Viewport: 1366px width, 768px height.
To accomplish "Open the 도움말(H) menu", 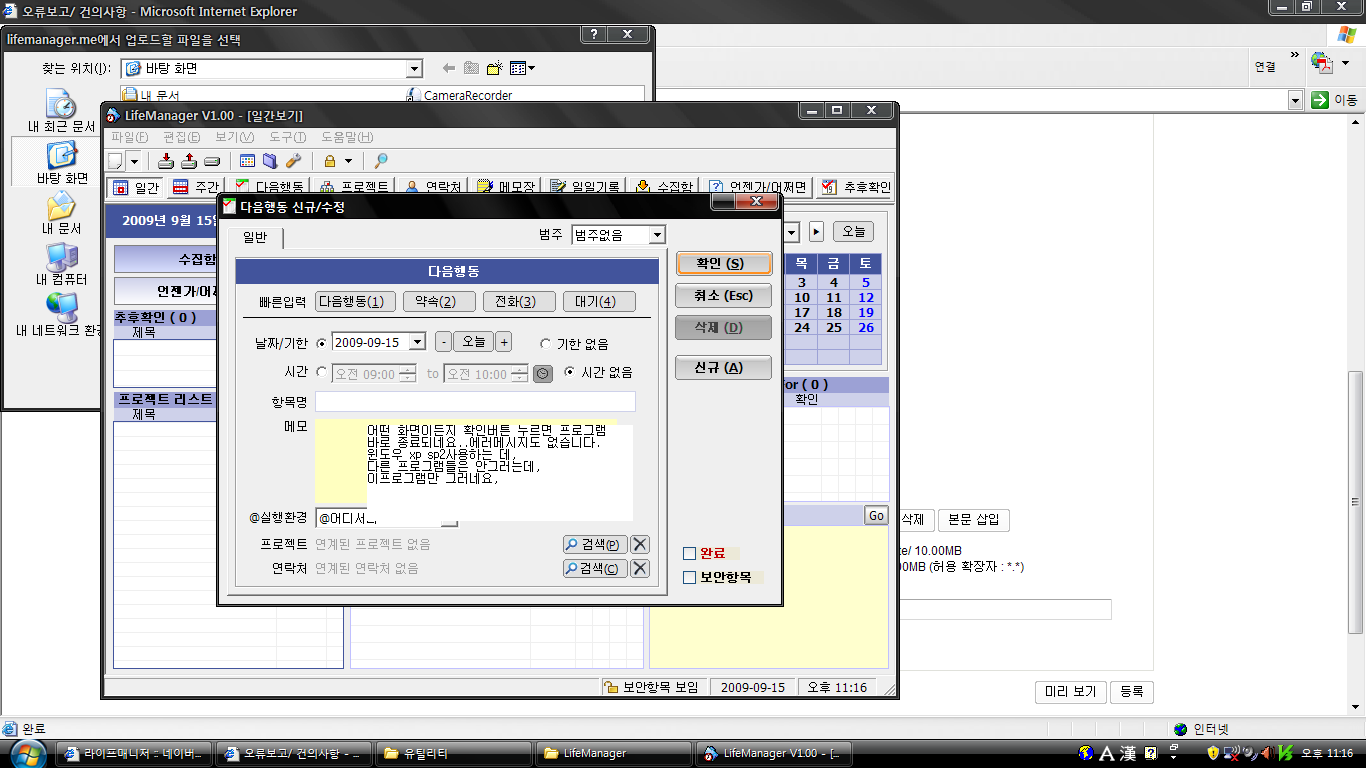I will pyautogui.click(x=347, y=137).
